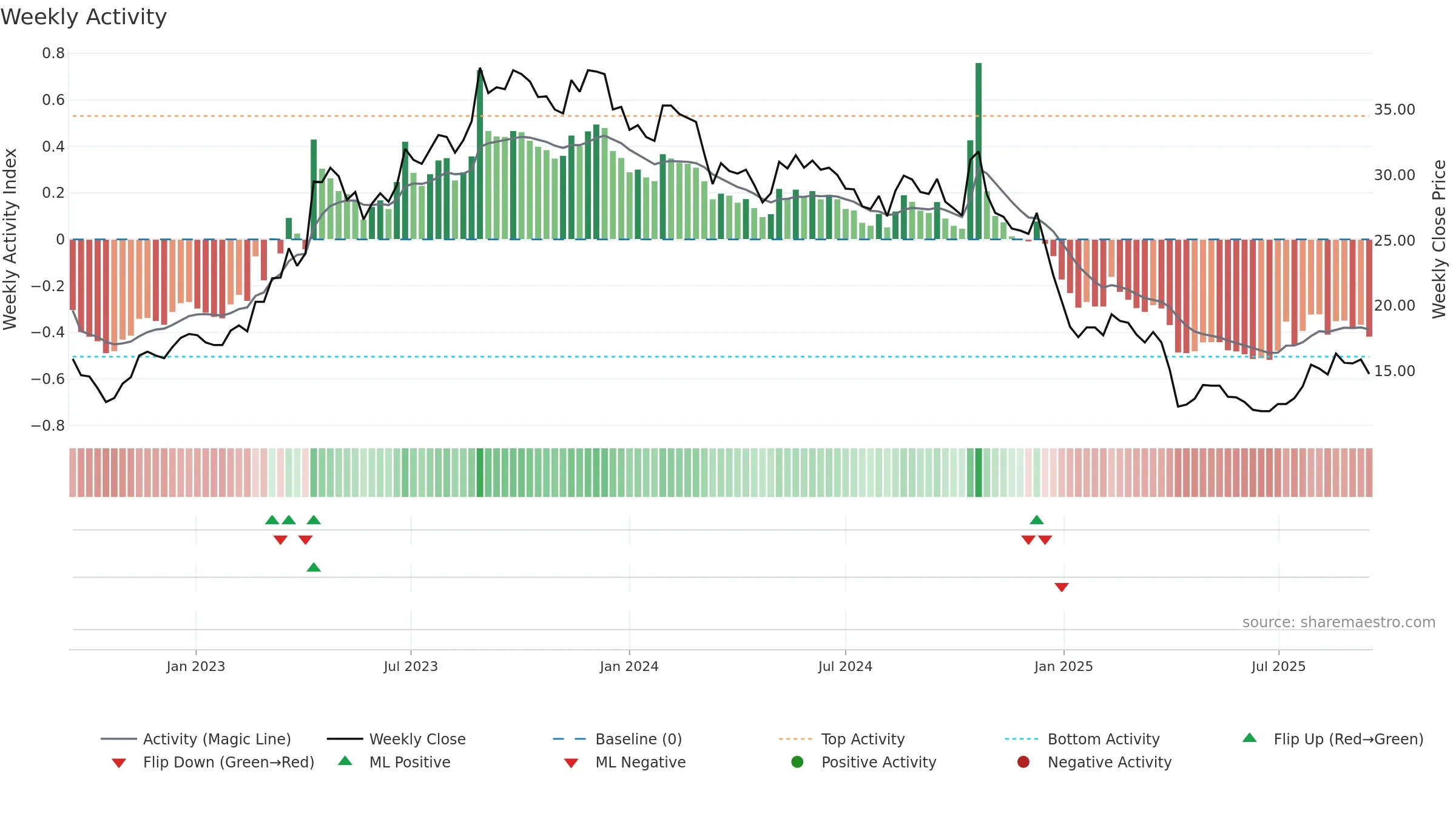Toggle the Bottom Activity legend entry
The image size is (1456, 819).
coord(1082,739)
